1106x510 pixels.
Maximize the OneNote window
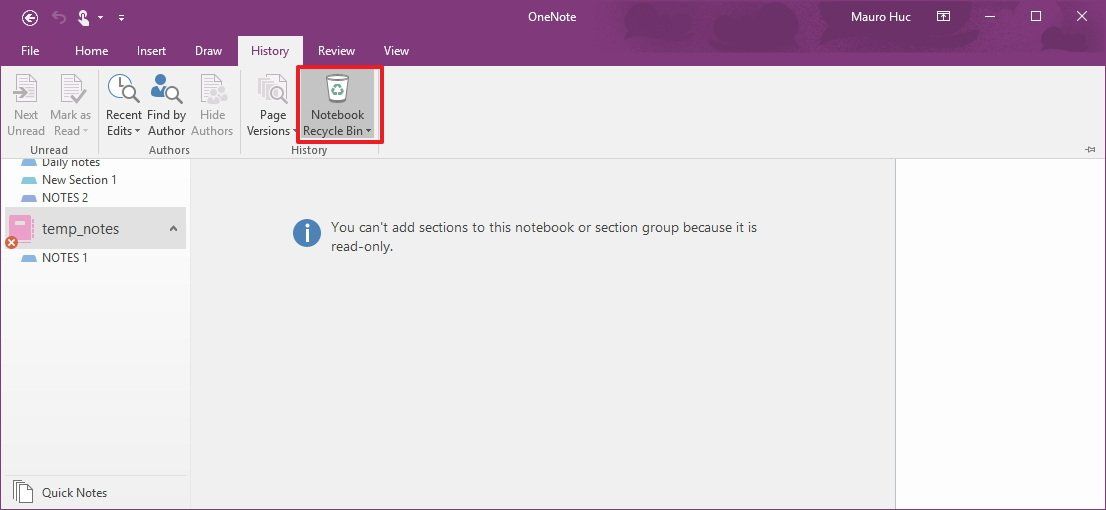[x=1035, y=16]
